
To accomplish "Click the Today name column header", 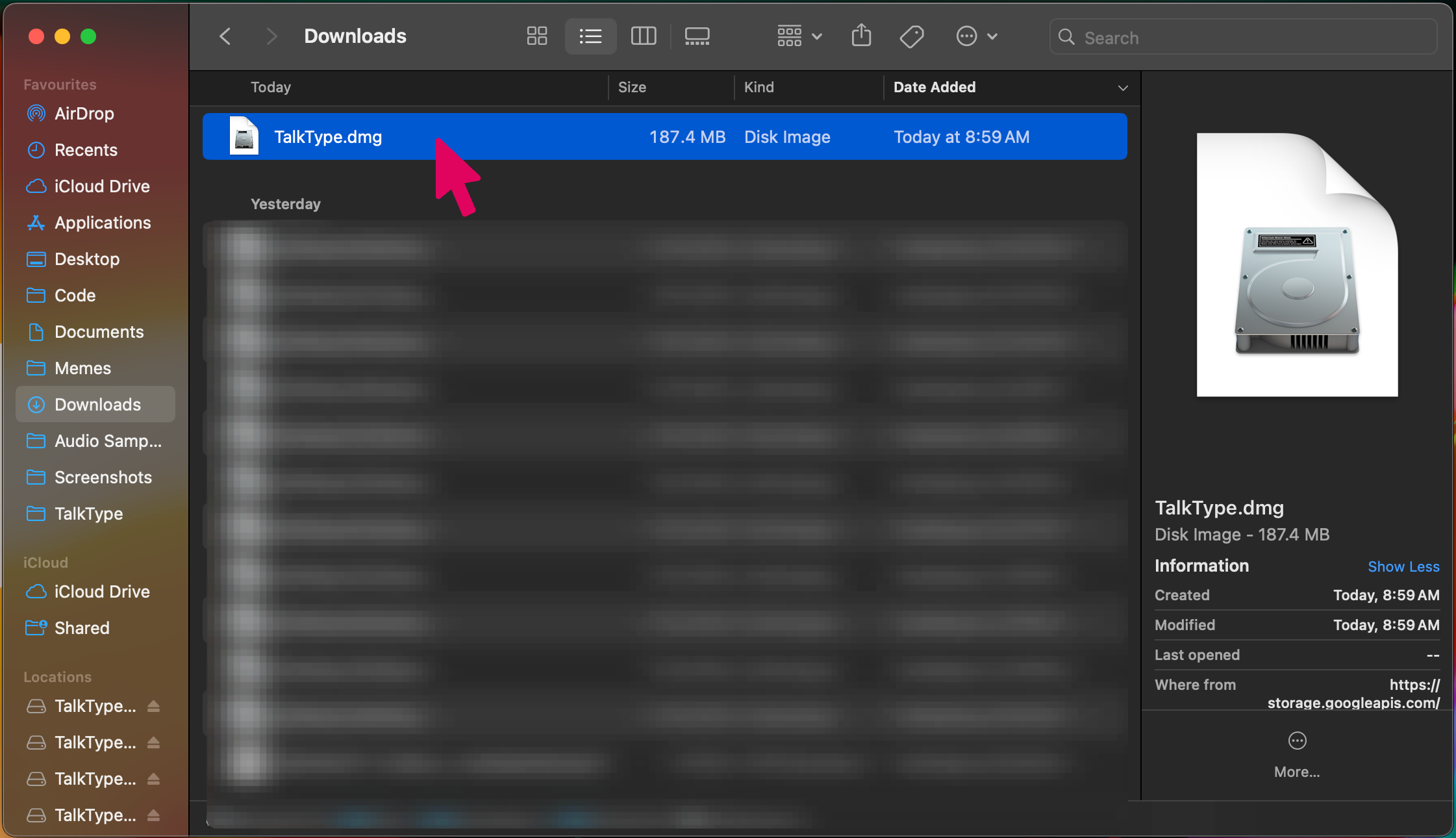I will (271, 87).
